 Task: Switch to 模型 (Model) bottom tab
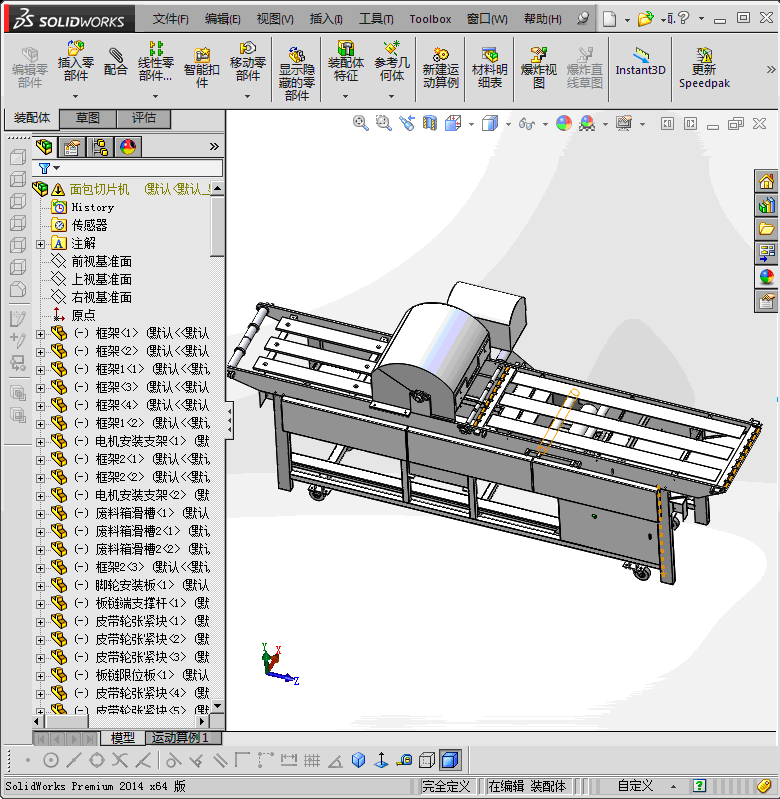coord(123,737)
